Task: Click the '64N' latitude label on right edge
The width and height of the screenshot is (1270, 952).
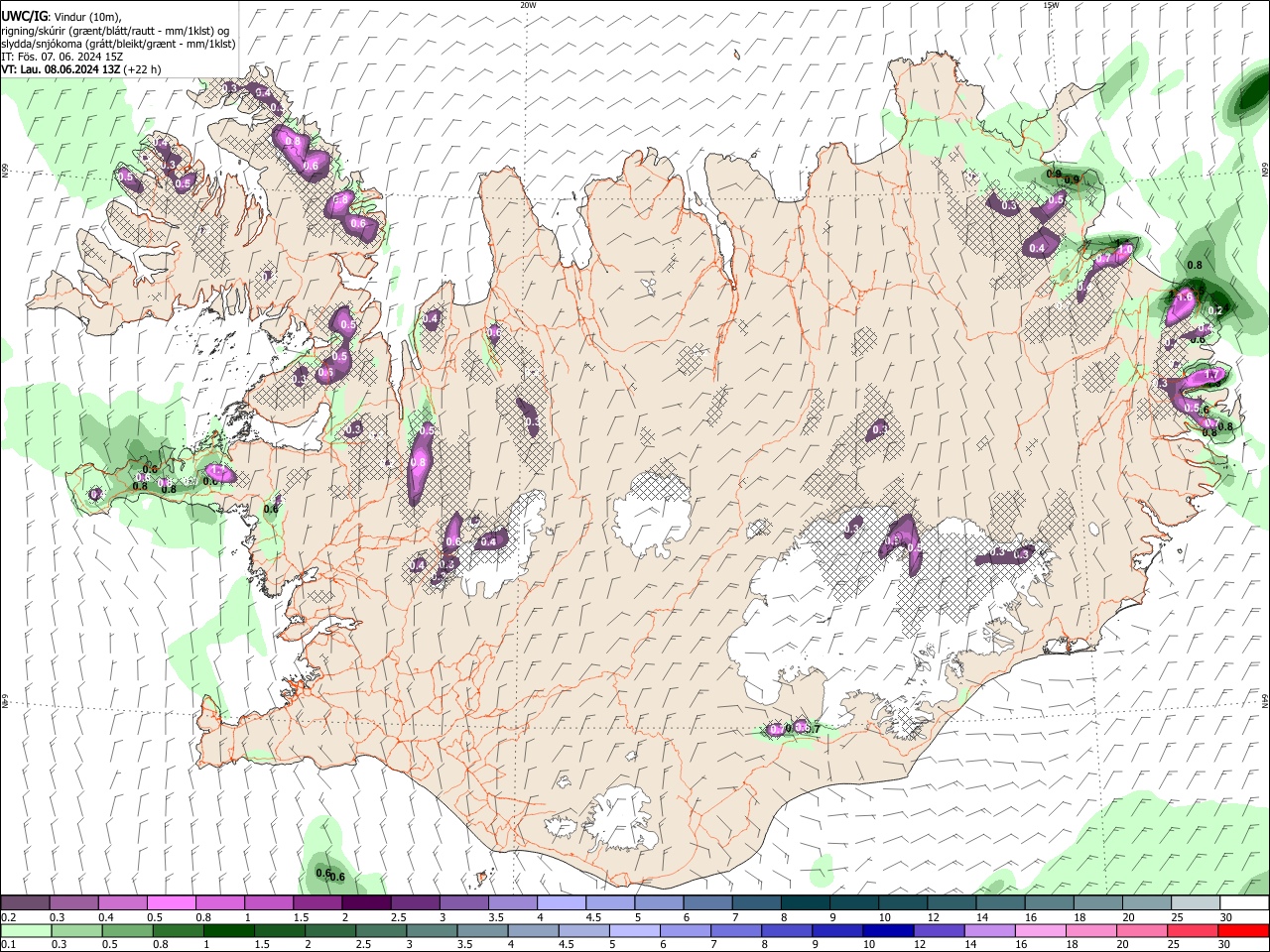Action: tap(1265, 700)
